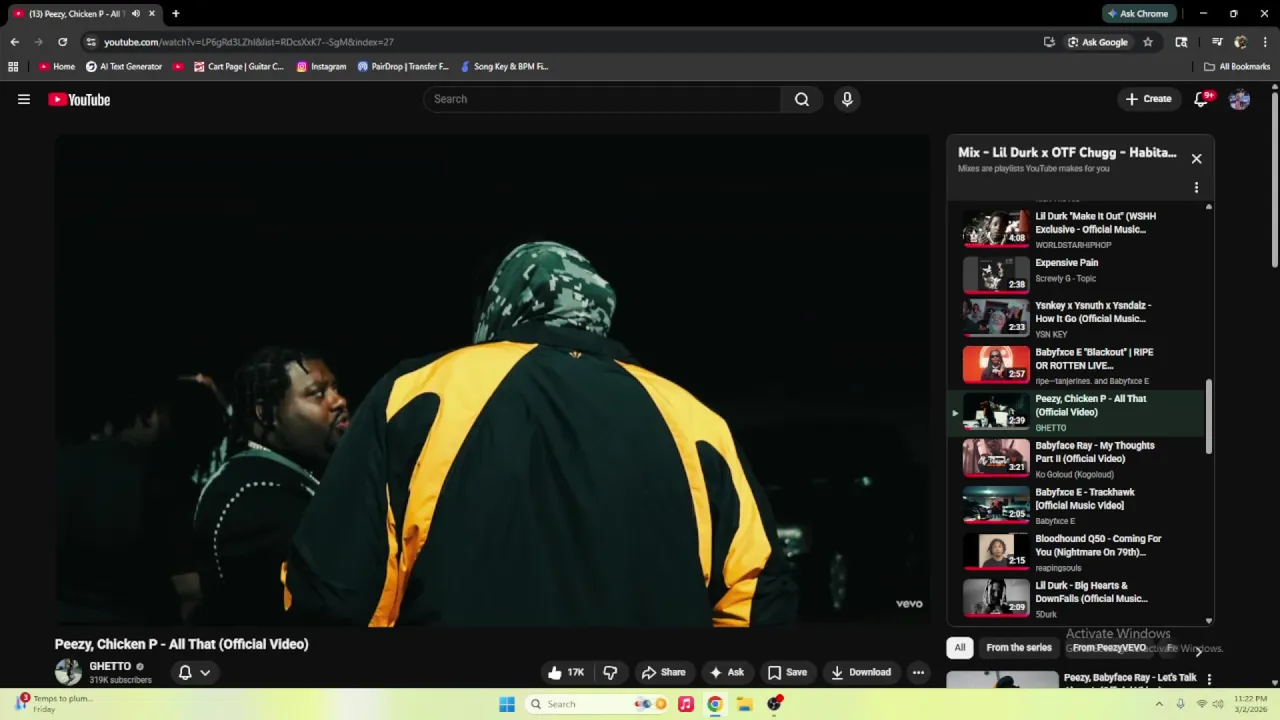Open more actions ellipsis below the video

[918, 672]
